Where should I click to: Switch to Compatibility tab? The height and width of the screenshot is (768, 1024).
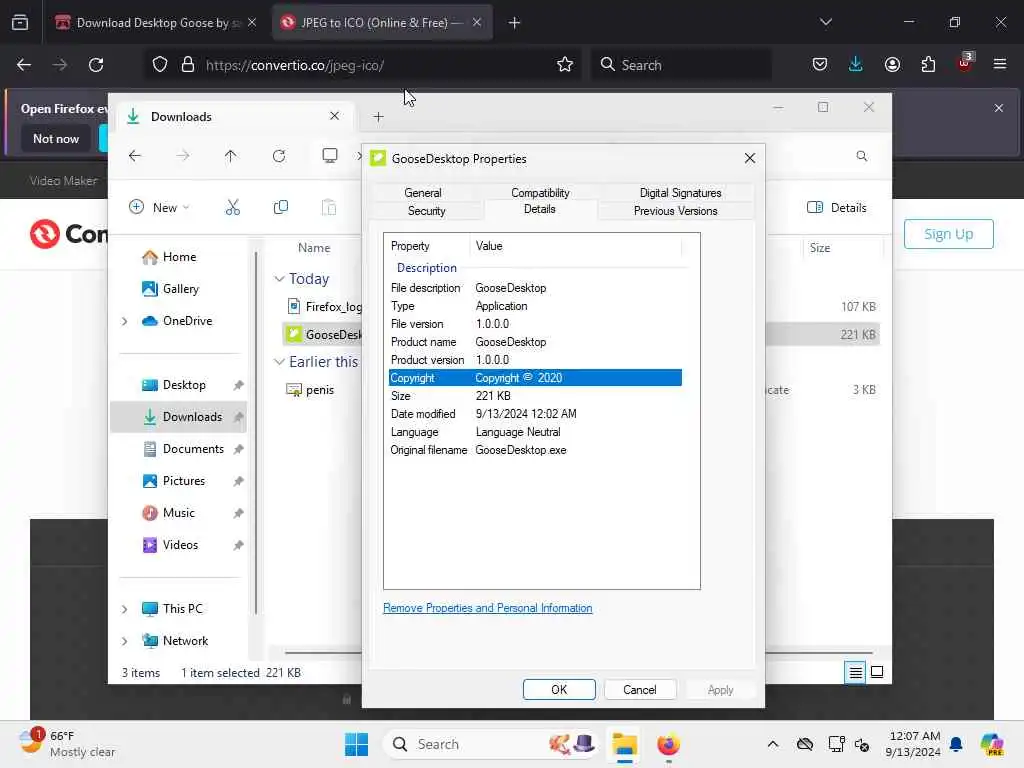click(540, 193)
